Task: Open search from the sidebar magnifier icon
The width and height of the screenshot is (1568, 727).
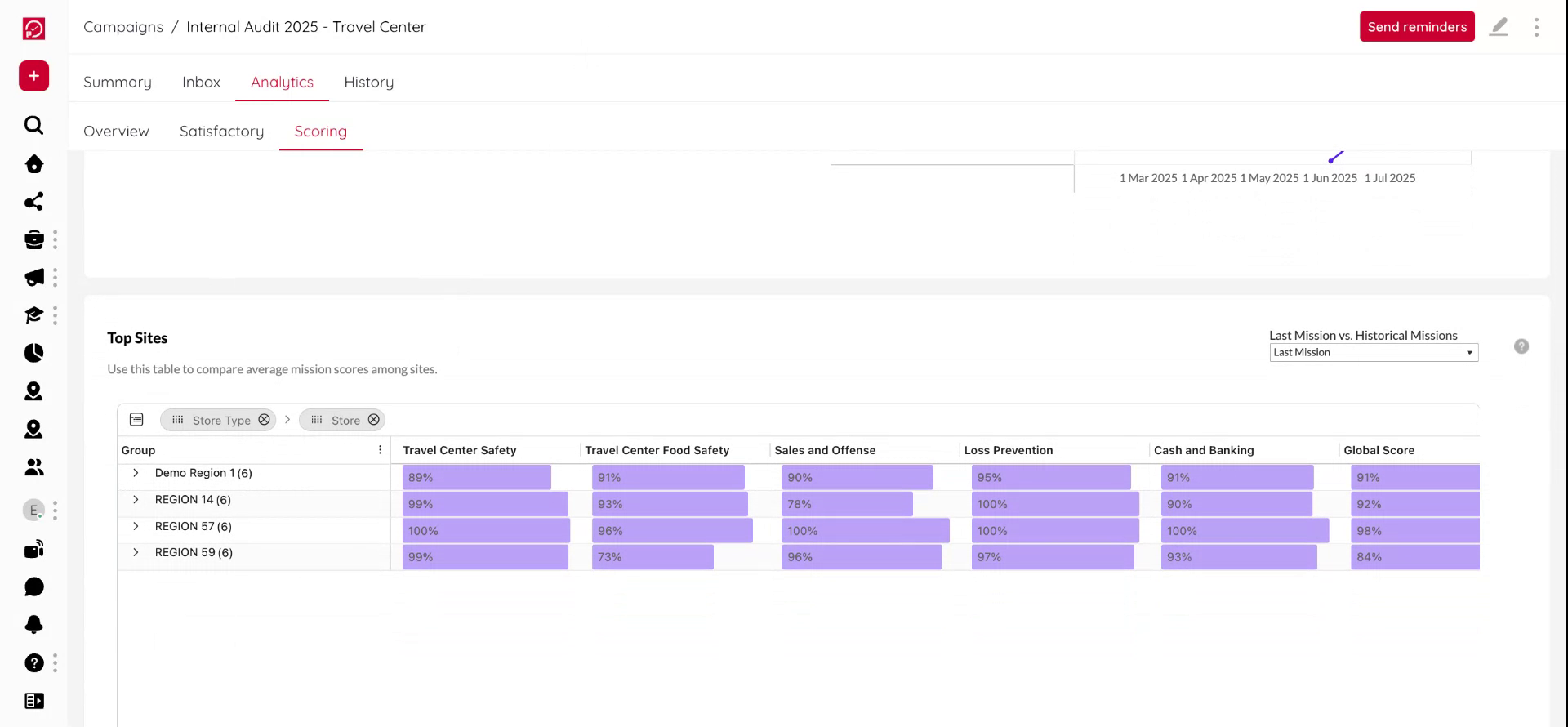Action: pyautogui.click(x=33, y=125)
